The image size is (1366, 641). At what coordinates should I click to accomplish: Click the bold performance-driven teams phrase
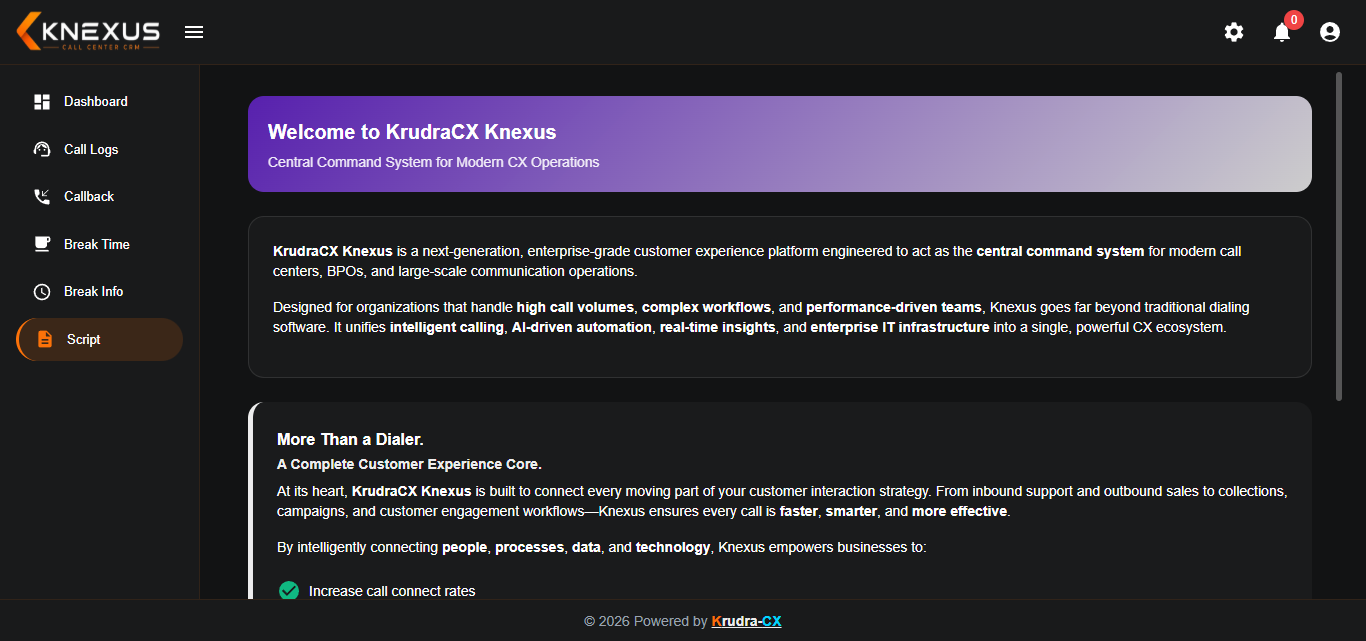click(894, 307)
